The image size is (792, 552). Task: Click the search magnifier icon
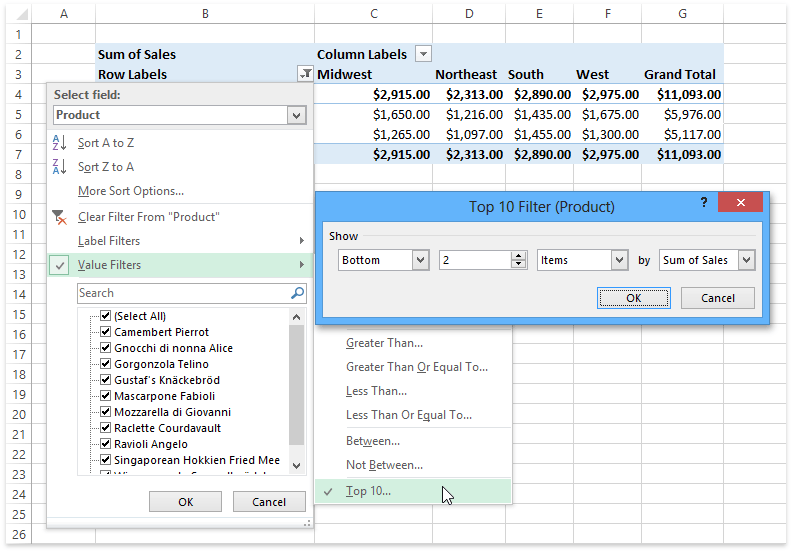[x=298, y=293]
